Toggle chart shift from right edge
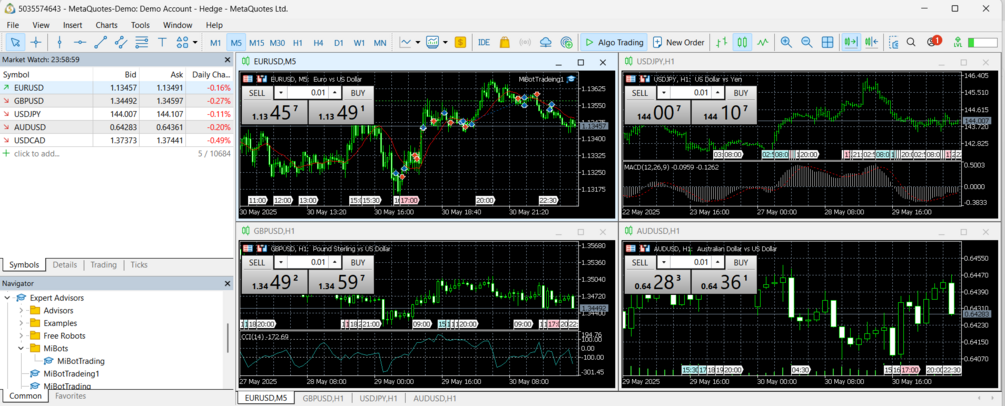 click(x=871, y=42)
